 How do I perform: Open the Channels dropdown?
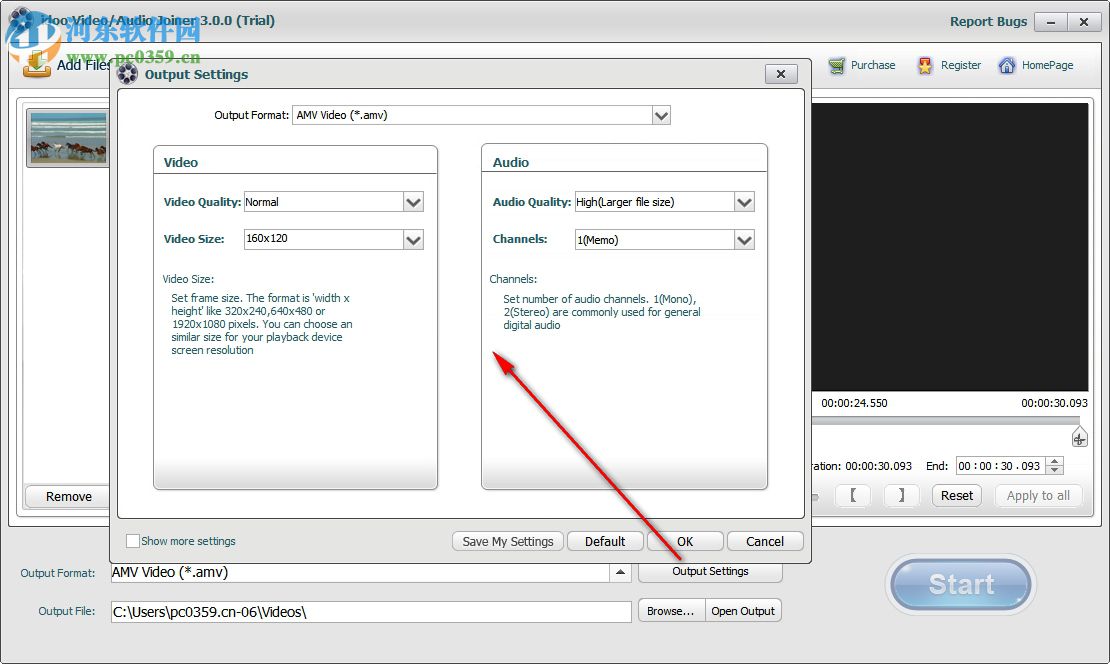(743, 240)
